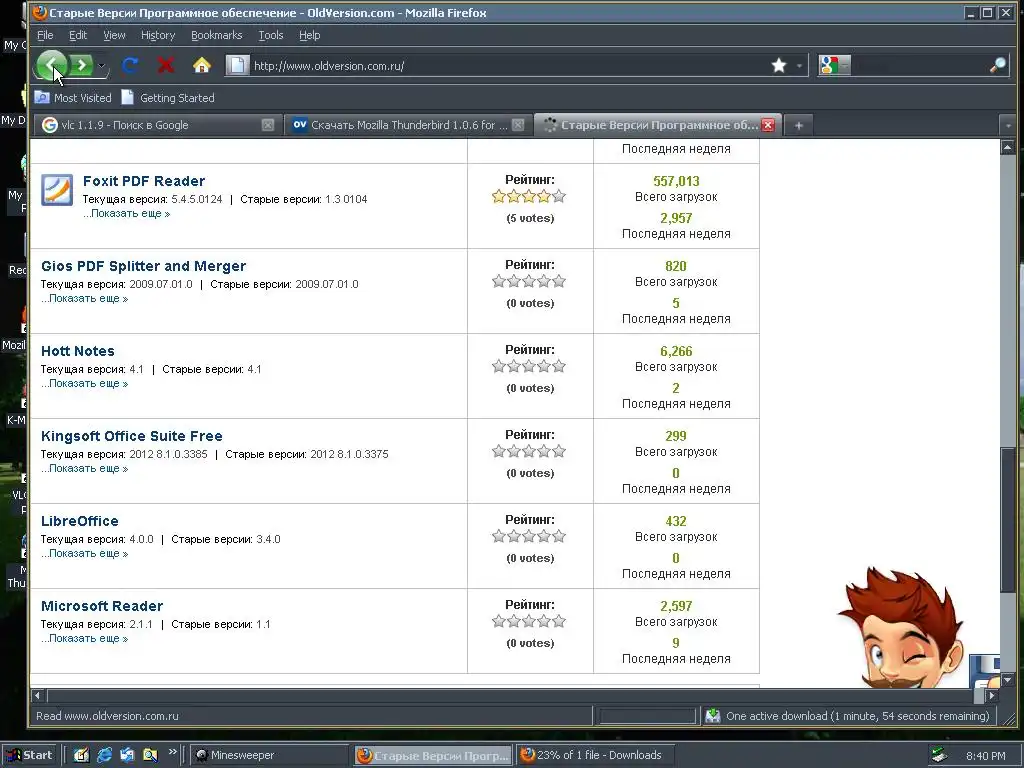Click the One active download status text
This screenshot has height=768, width=1024.
click(857, 716)
